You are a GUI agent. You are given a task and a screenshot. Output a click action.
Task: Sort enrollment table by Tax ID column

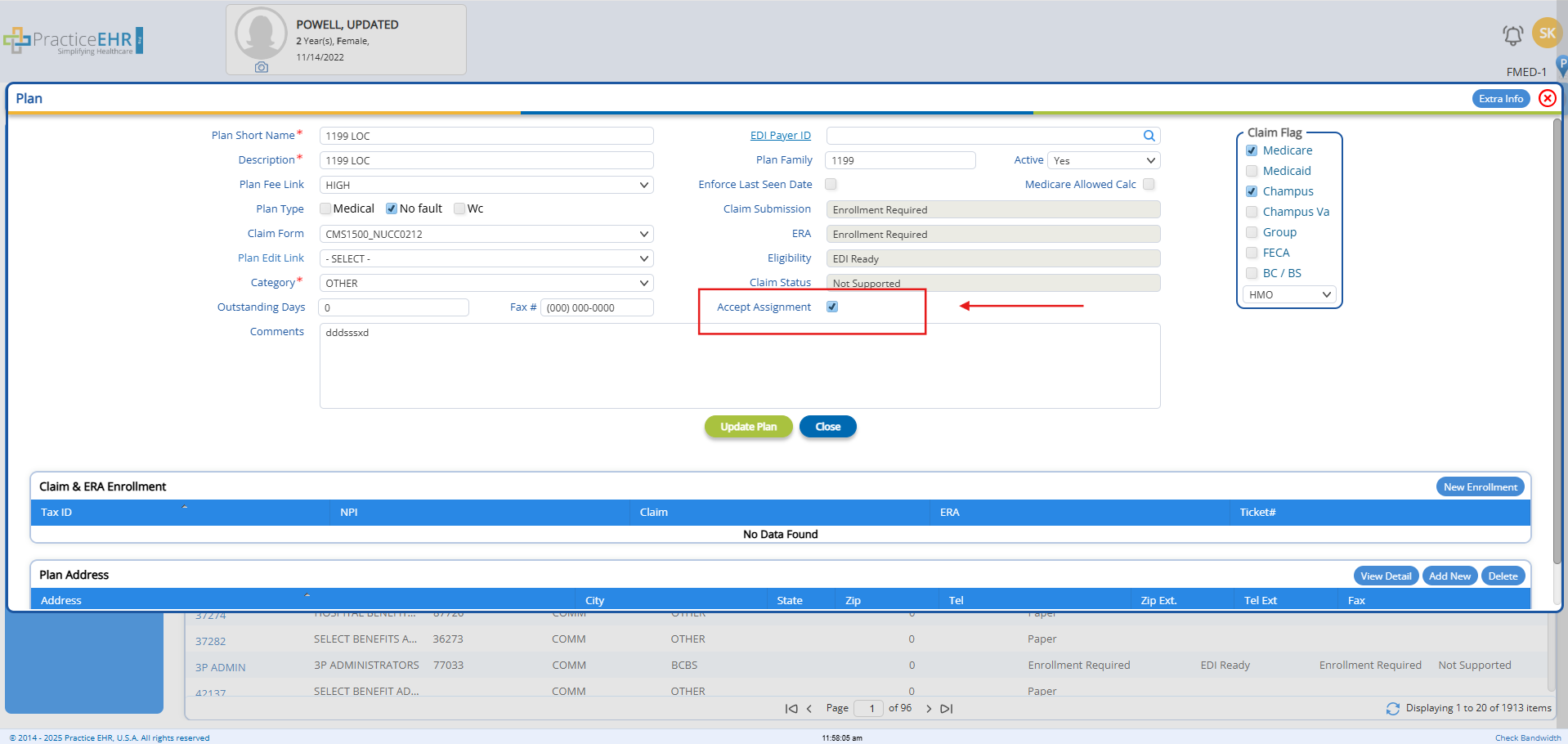(56, 512)
